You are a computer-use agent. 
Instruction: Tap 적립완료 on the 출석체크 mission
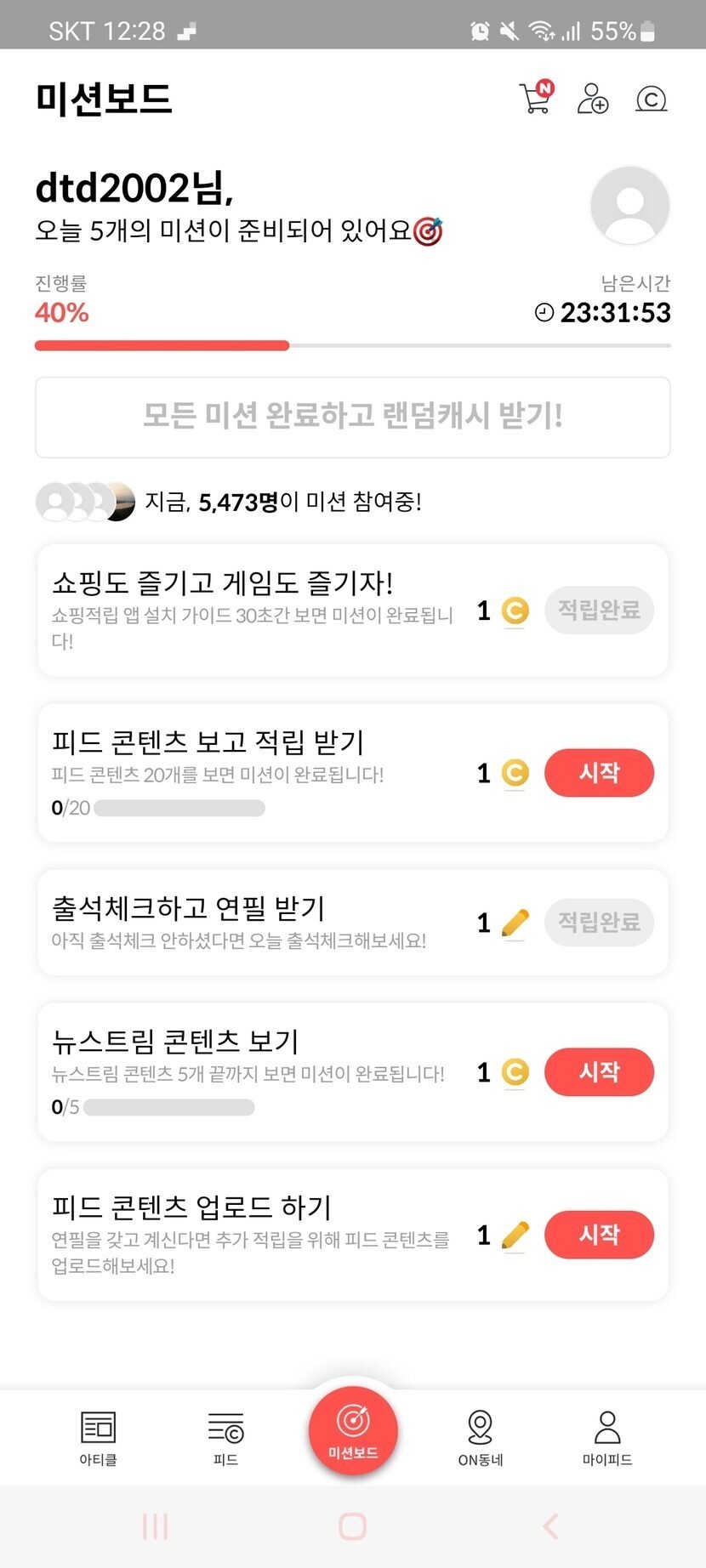pyautogui.click(x=599, y=922)
